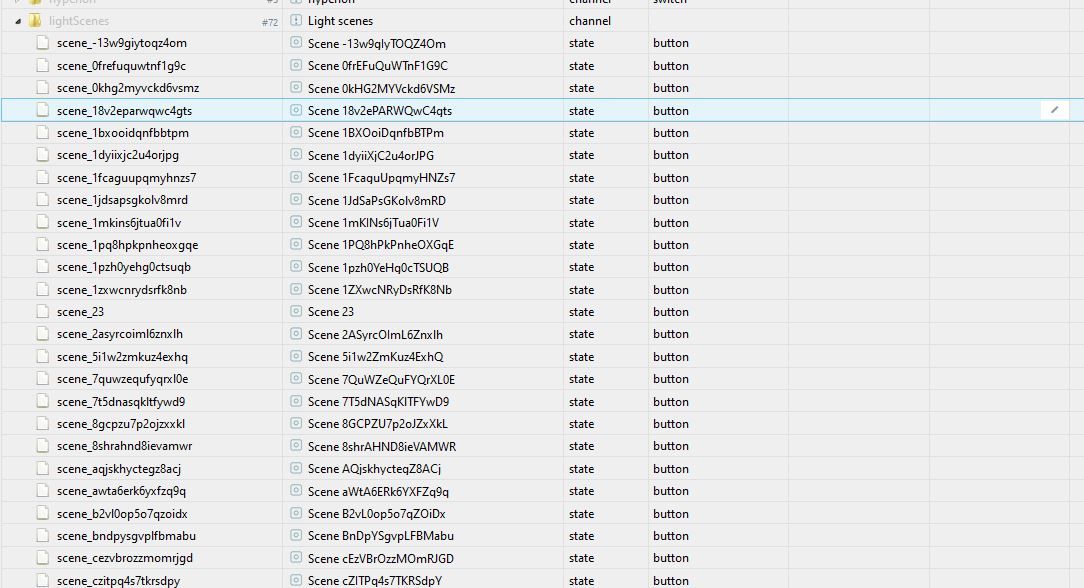Click the name Scene aWtA6ERk6YXFZq9q
The width and height of the screenshot is (1084, 588).
coord(378,491)
